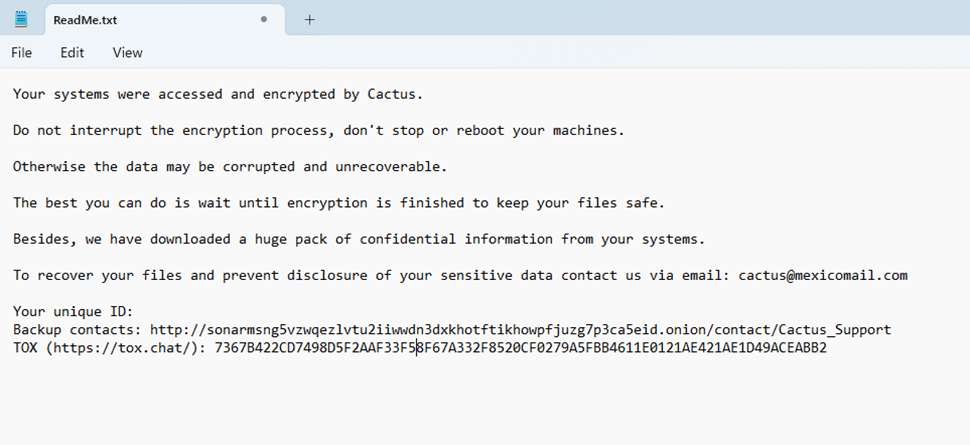The image size is (970, 445).
Task: Click the Notepad app icon in title bar
Action: pyautogui.click(x=21, y=19)
